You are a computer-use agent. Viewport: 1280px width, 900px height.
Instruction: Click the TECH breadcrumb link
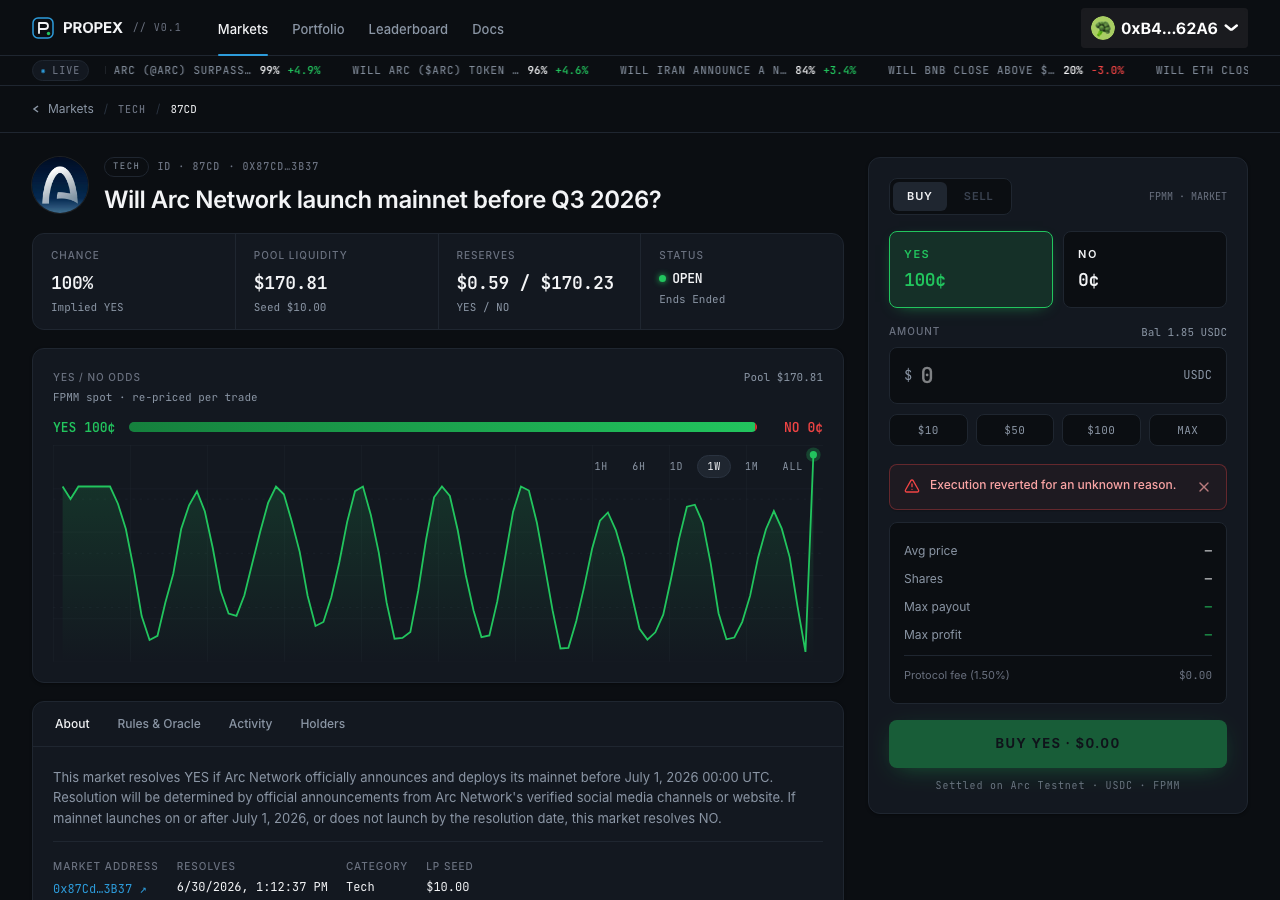pyautogui.click(x=132, y=109)
